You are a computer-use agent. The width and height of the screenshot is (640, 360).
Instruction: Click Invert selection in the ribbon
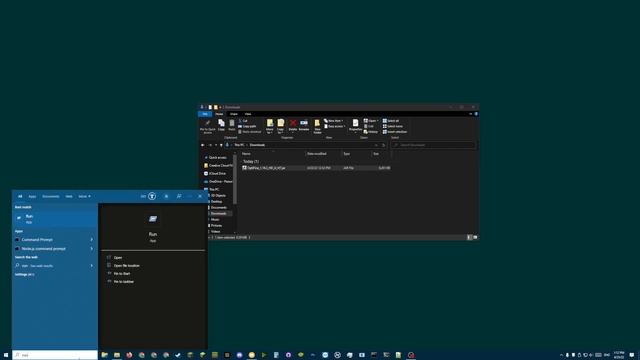(x=395, y=132)
